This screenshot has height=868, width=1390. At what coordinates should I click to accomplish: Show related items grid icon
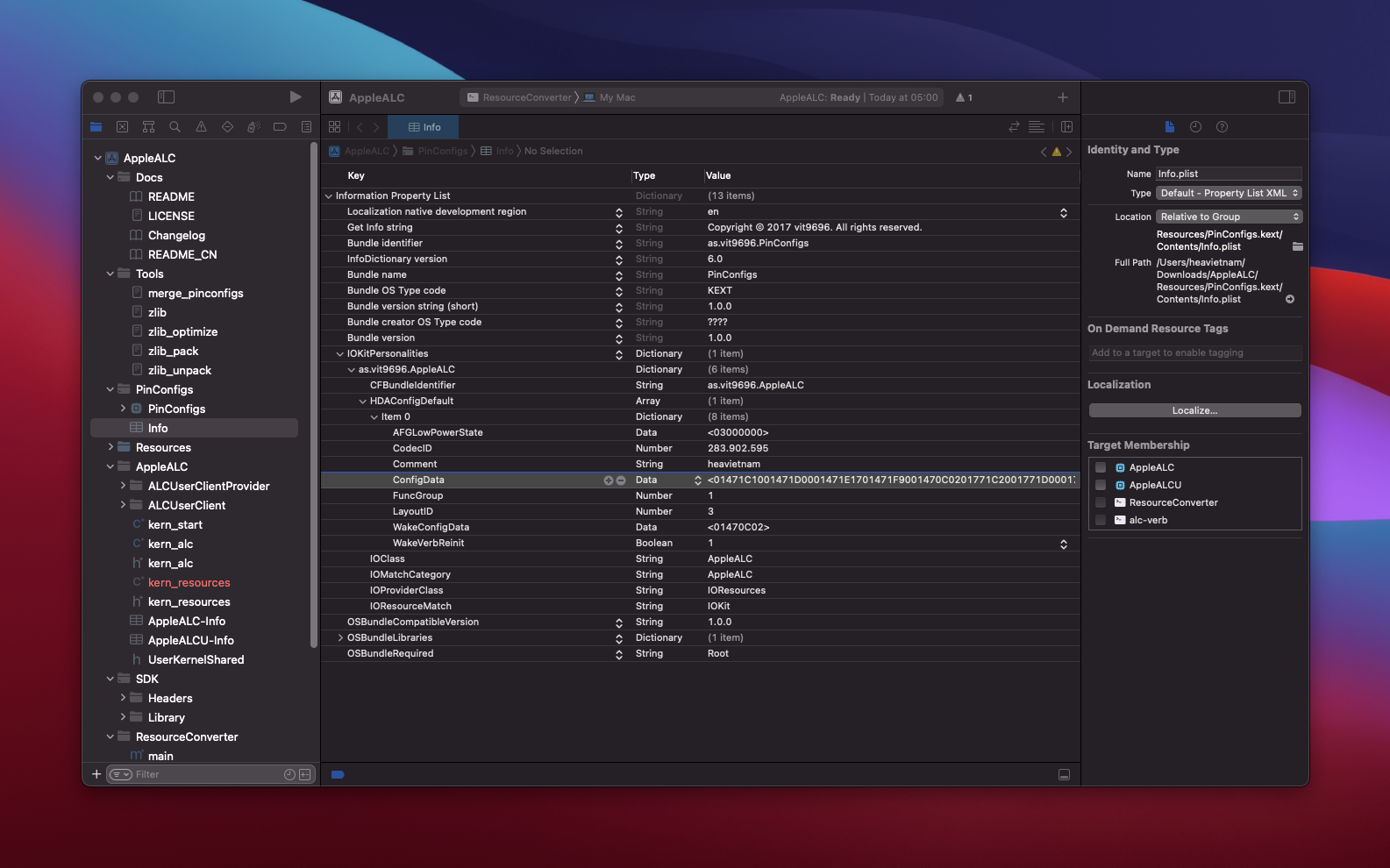tap(335, 127)
